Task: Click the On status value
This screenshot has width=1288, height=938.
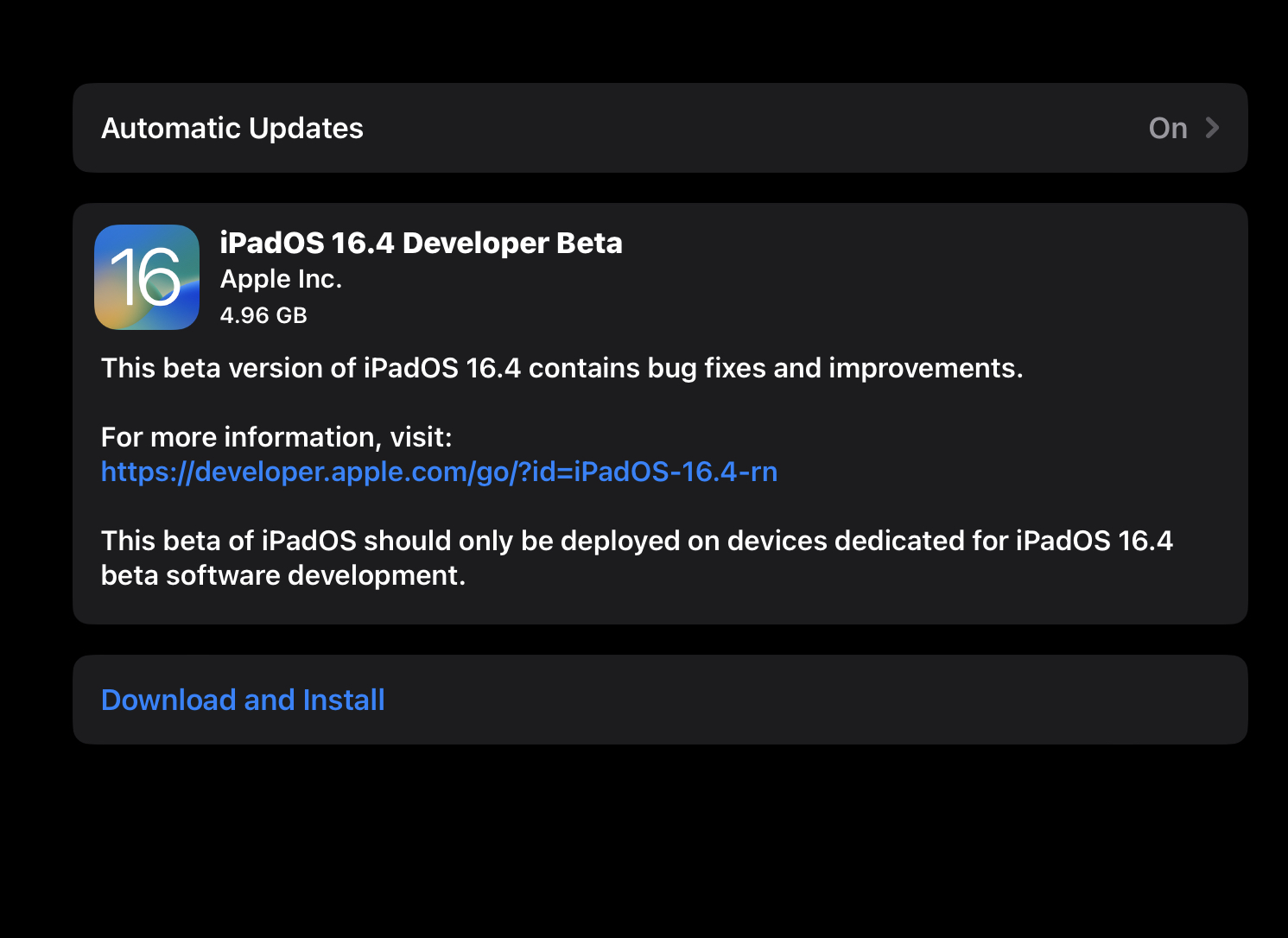Action: pyautogui.click(x=1168, y=128)
